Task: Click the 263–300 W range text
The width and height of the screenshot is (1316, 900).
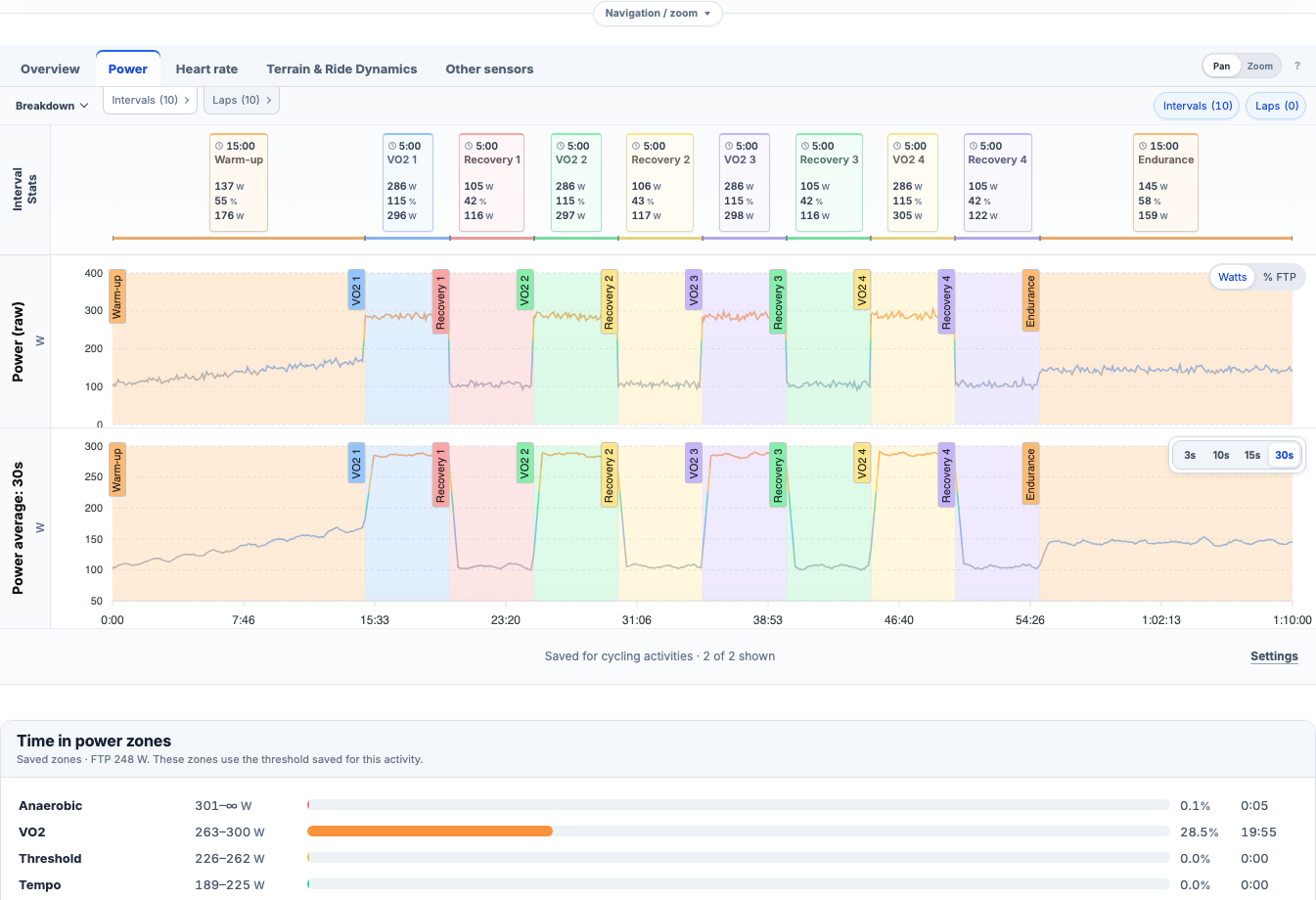Action: coord(230,832)
